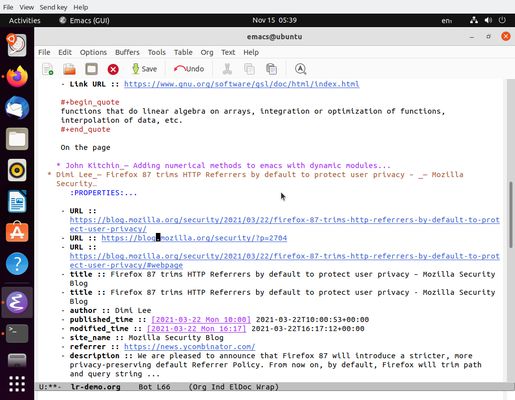The height and width of the screenshot is (400, 515).
Task: Click the #+begin_quote line
Action: tap(90, 102)
